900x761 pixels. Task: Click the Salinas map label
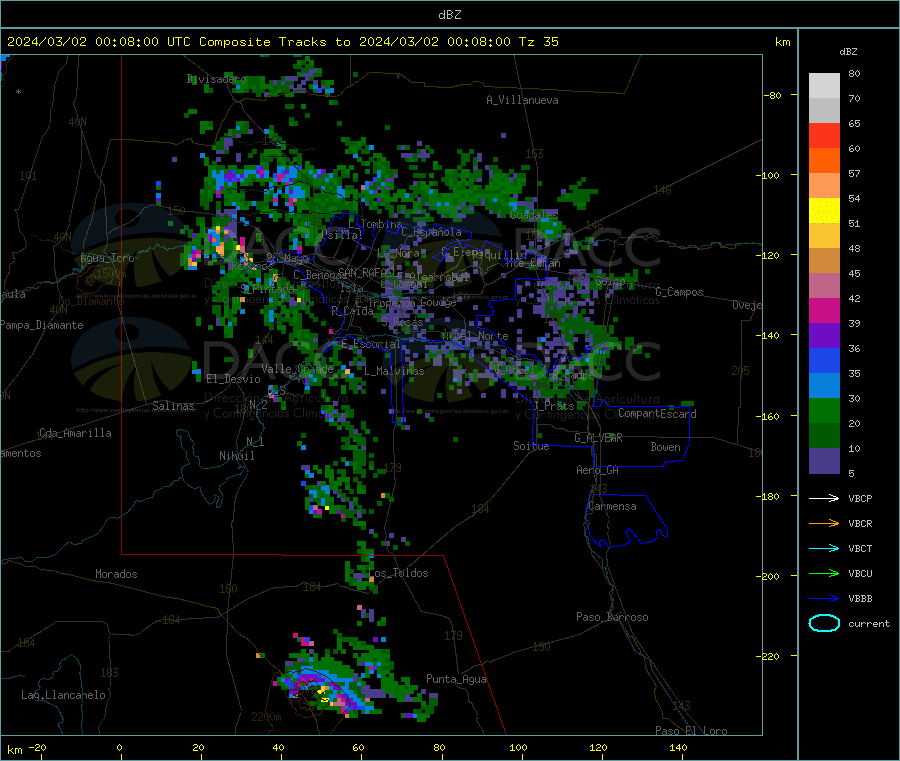(173, 406)
